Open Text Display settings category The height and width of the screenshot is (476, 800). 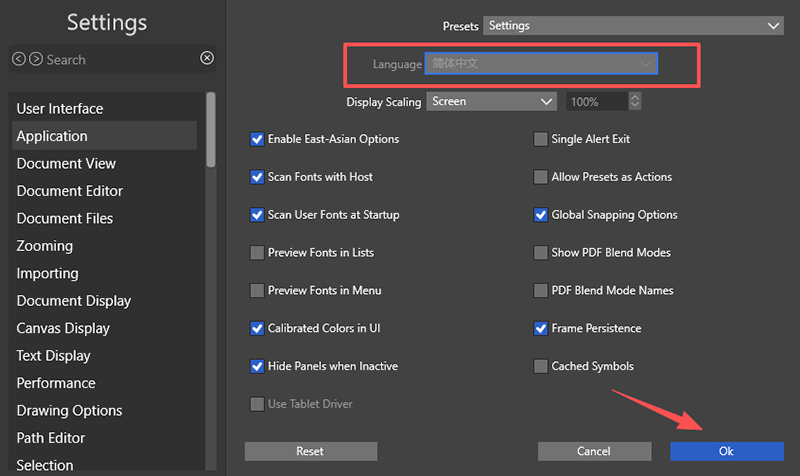coord(104,356)
